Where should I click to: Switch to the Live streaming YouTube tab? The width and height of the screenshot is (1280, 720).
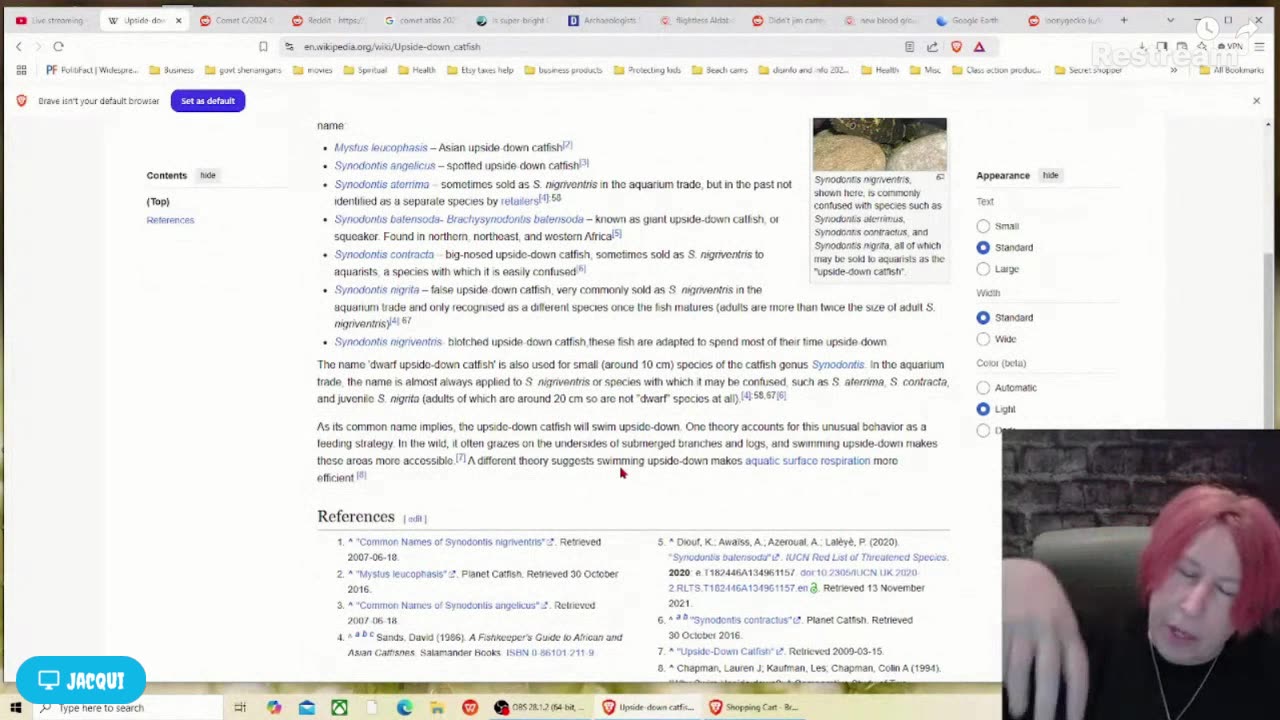50,20
